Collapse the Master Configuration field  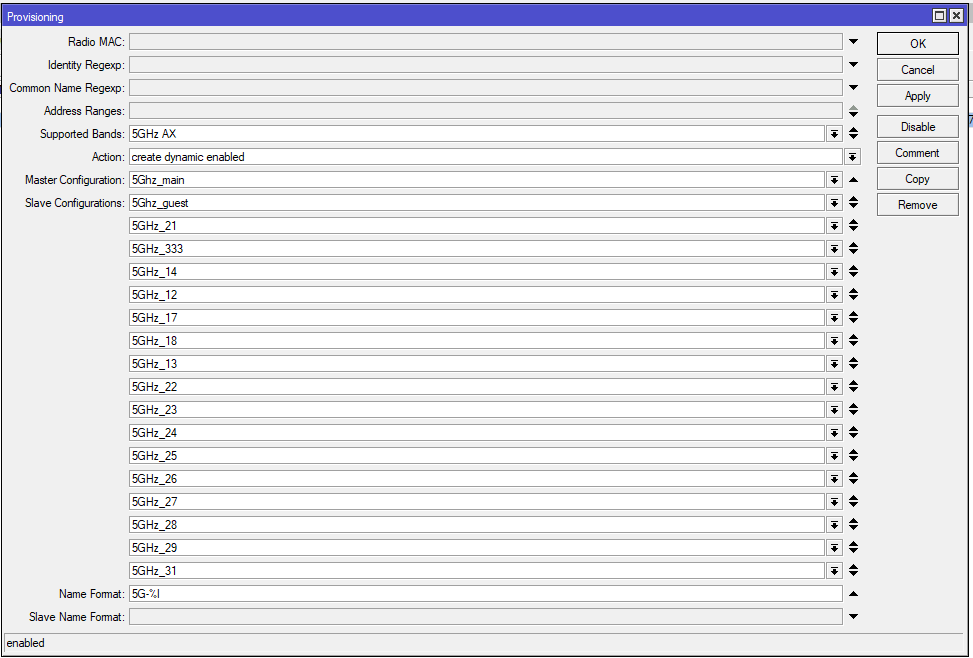(853, 180)
